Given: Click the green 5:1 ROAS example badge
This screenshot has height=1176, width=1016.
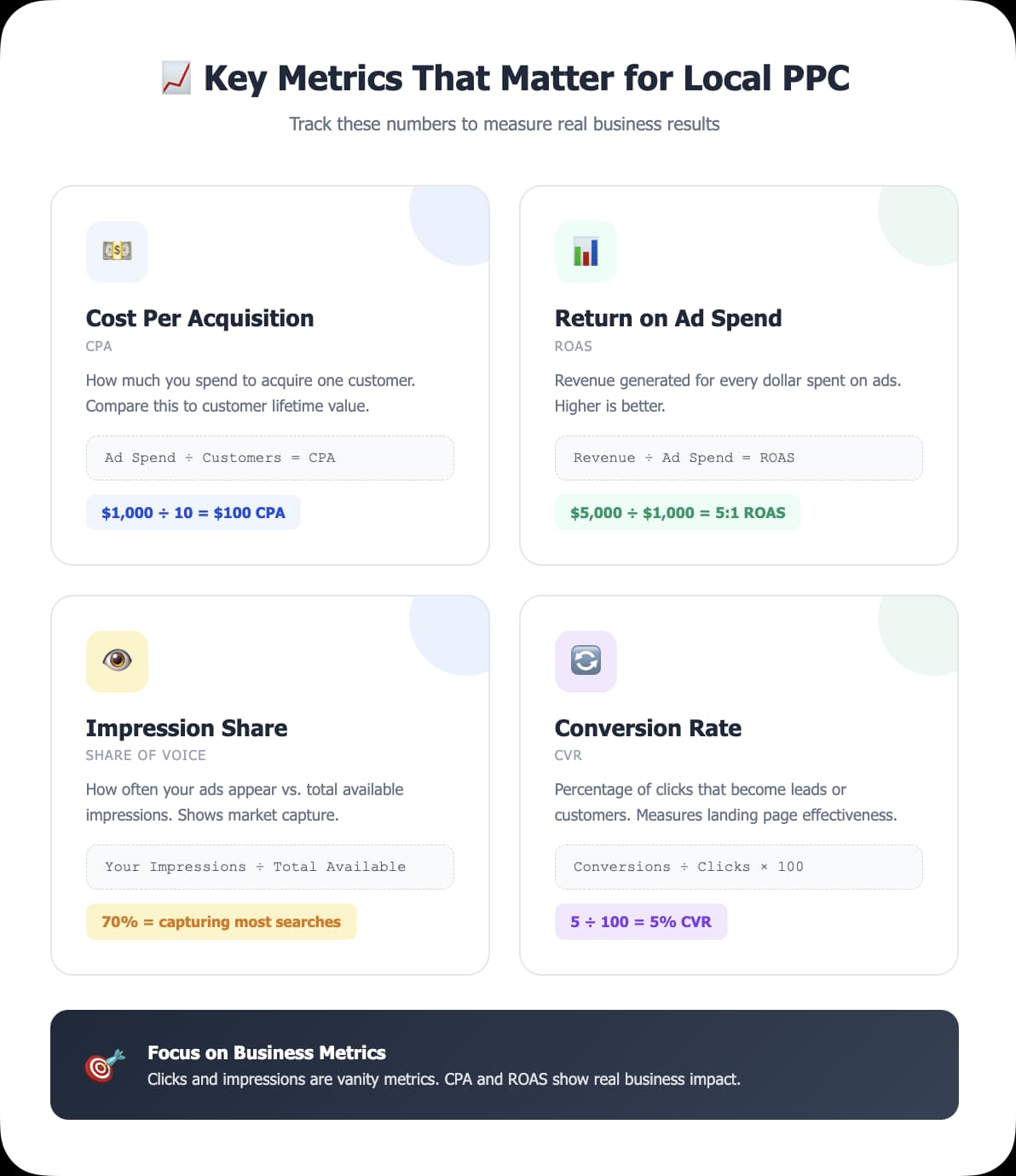Looking at the screenshot, I should tap(677, 512).
